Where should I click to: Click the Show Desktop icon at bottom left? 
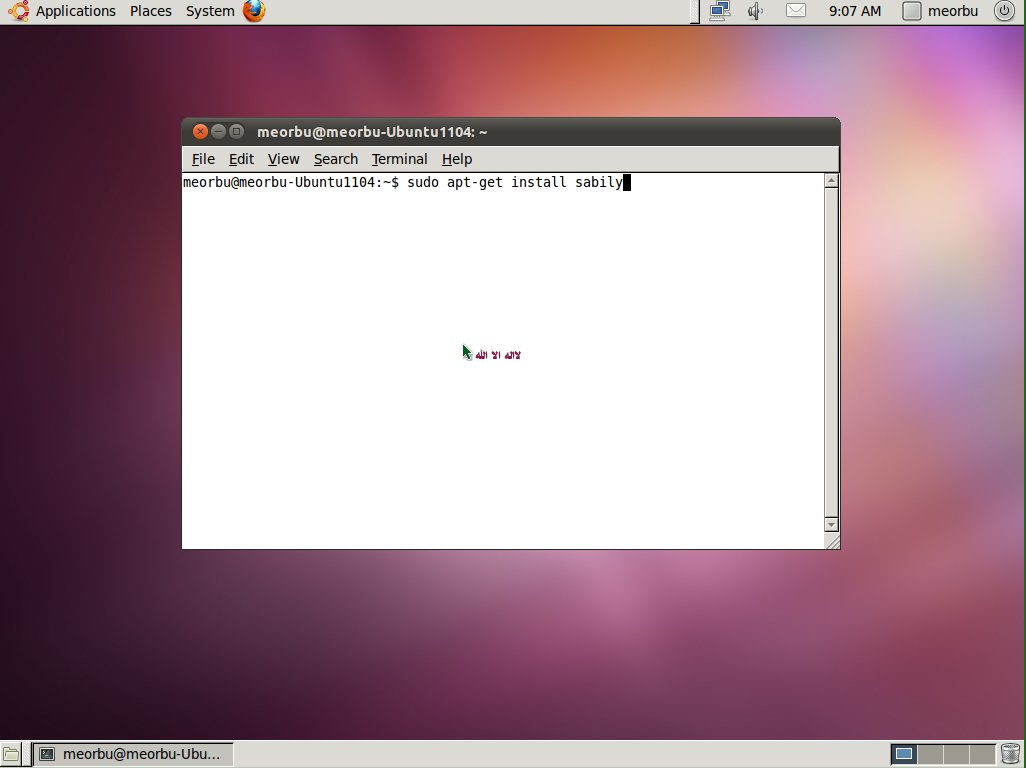11,753
